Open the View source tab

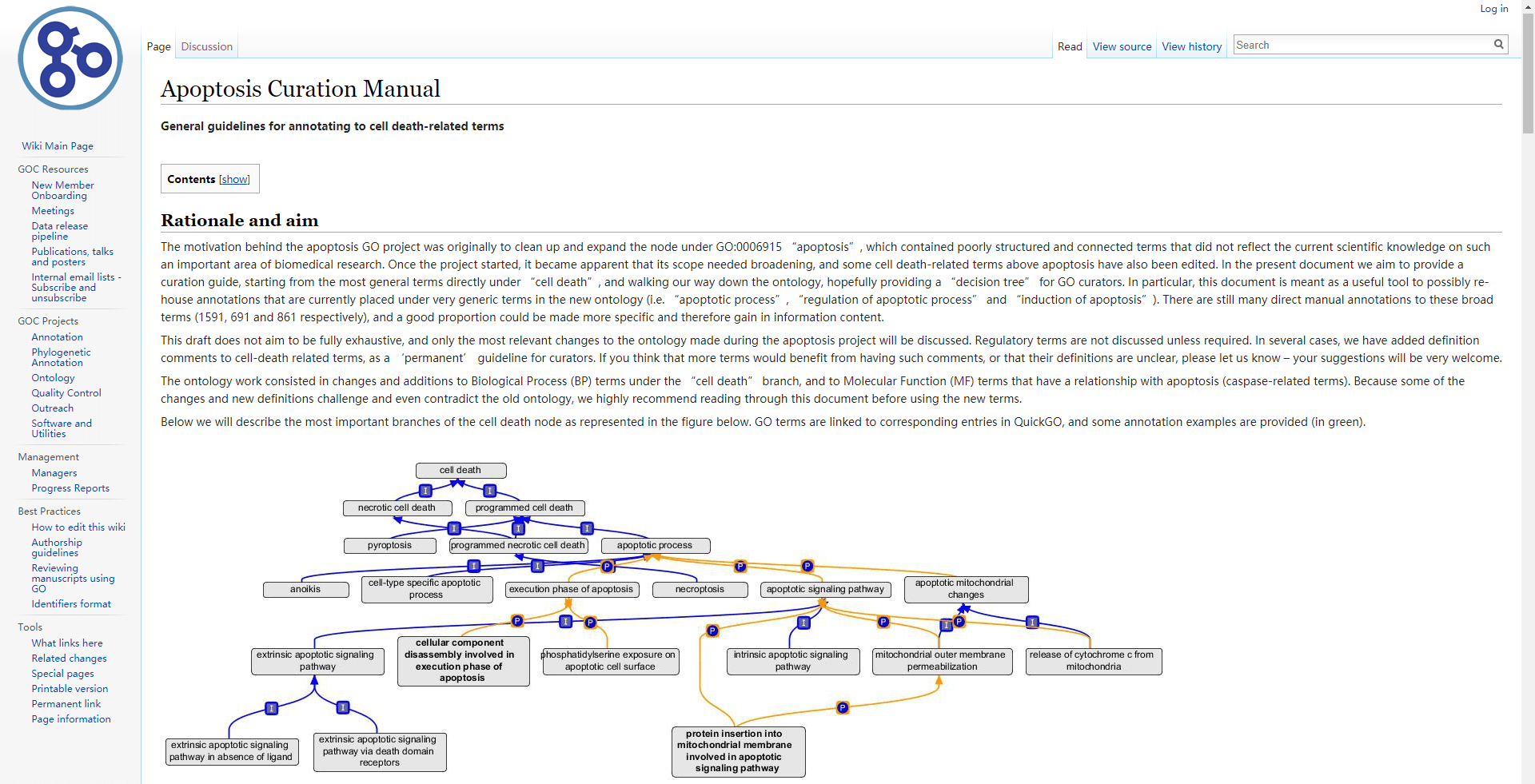[1122, 46]
